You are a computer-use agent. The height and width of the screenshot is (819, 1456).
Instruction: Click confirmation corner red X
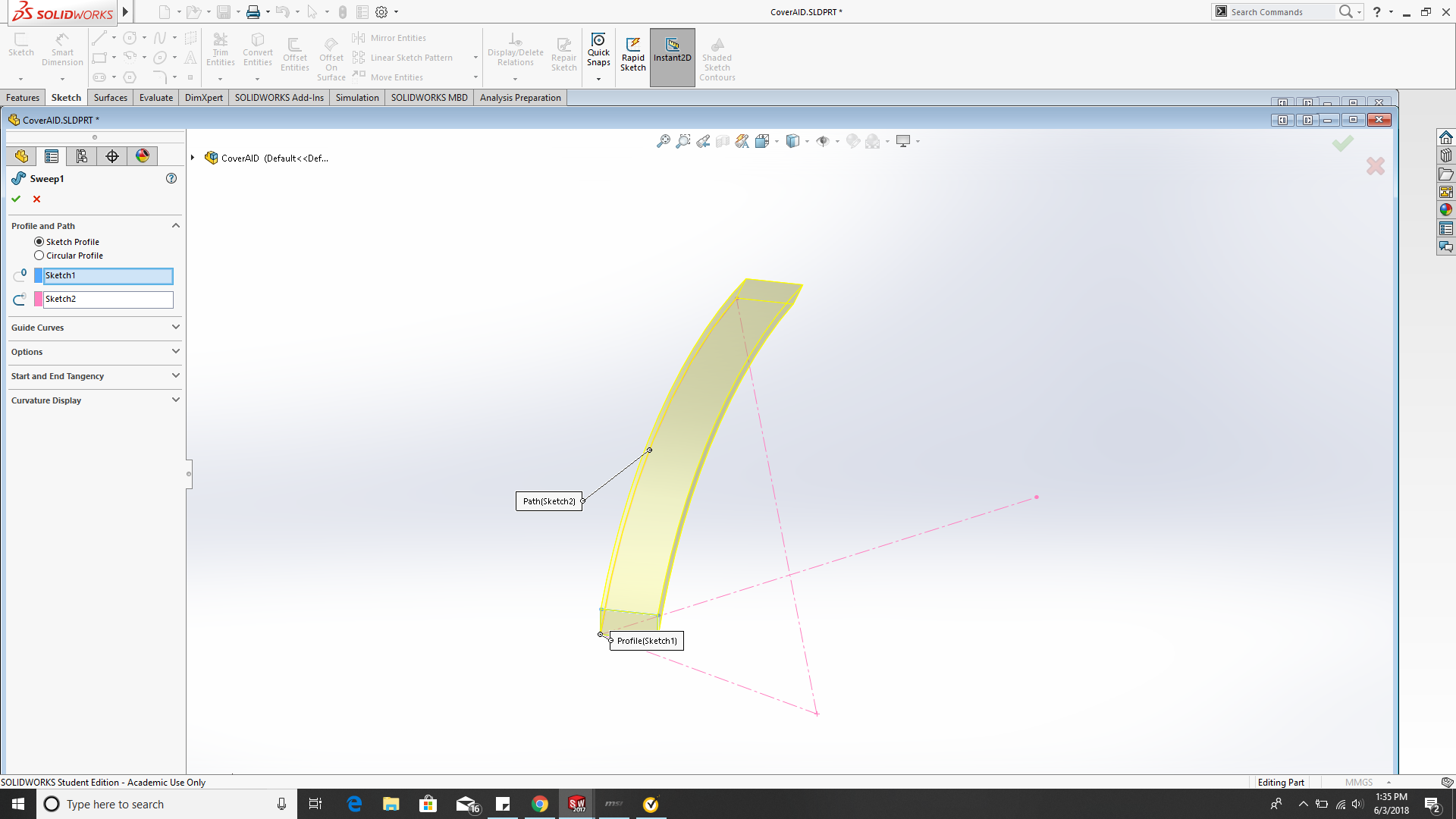[1376, 166]
